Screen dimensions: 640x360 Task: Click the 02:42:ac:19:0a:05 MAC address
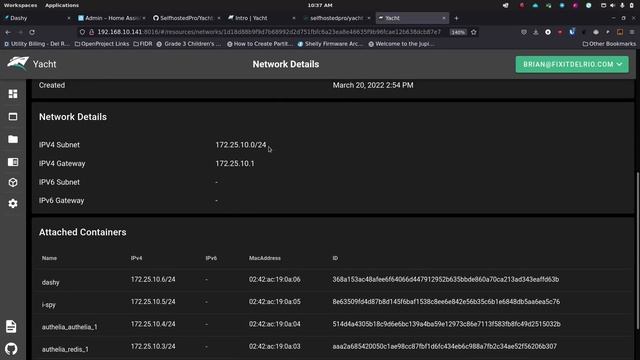click(x=275, y=302)
